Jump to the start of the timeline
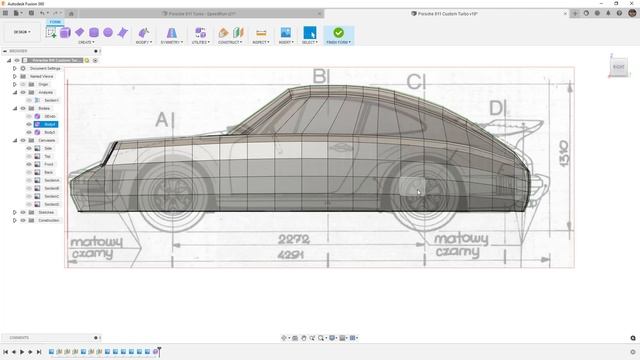640x360 pixels. [5, 352]
